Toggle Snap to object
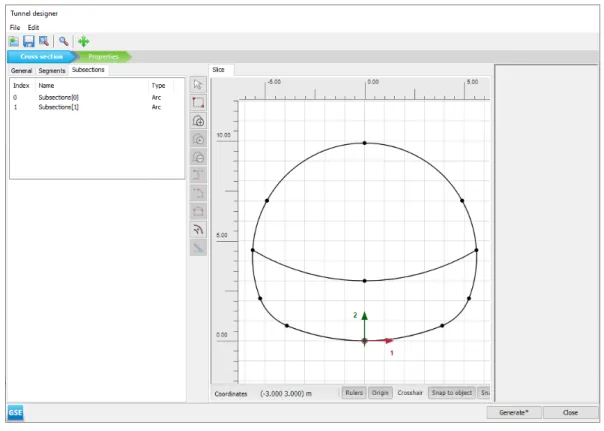Image resolution: width=604 pixels, height=431 pixels. [x=451, y=393]
